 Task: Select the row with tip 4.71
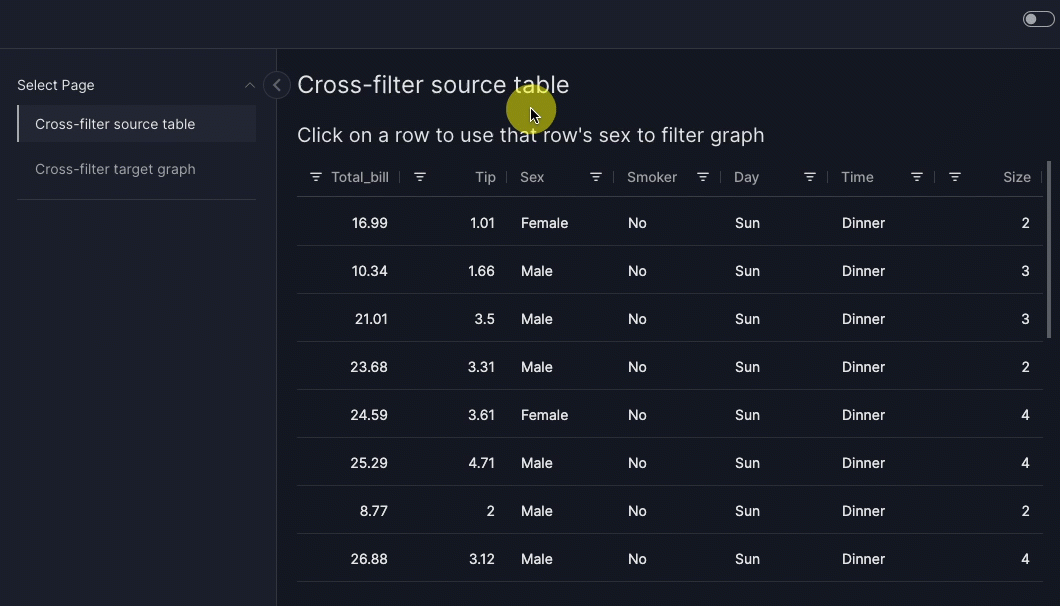(x=482, y=463)
